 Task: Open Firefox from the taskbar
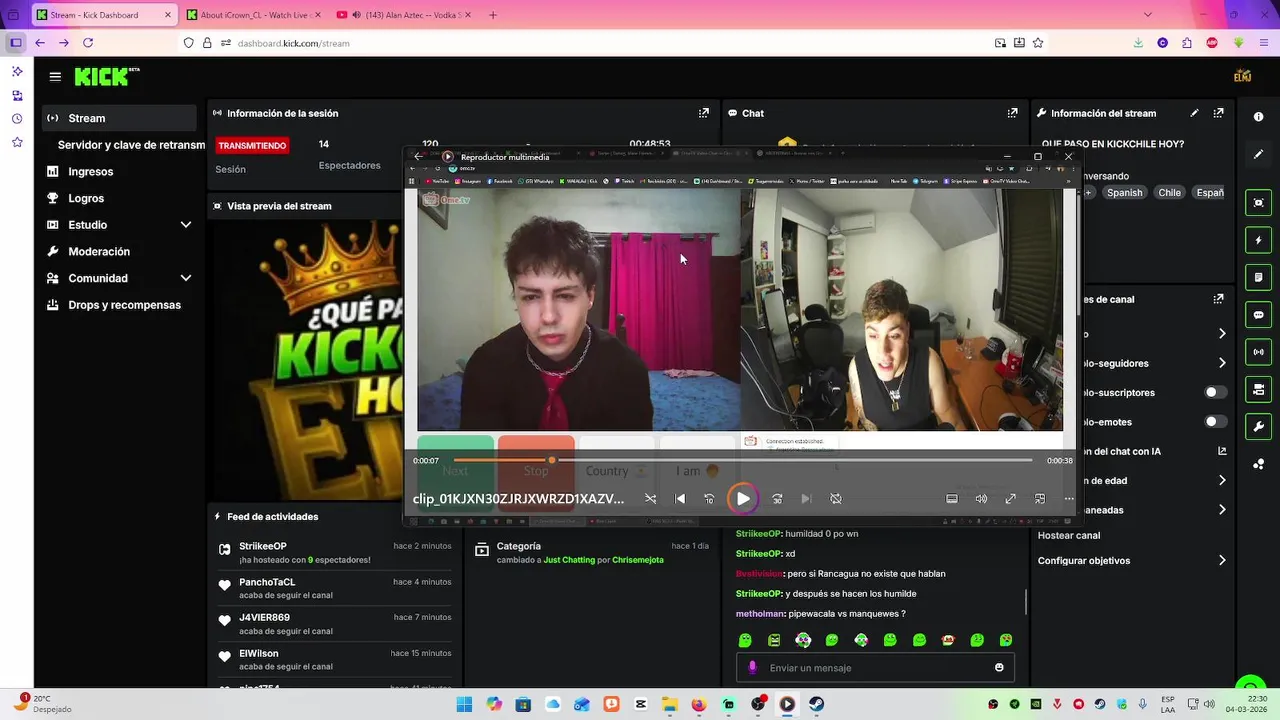pos(699,704)
